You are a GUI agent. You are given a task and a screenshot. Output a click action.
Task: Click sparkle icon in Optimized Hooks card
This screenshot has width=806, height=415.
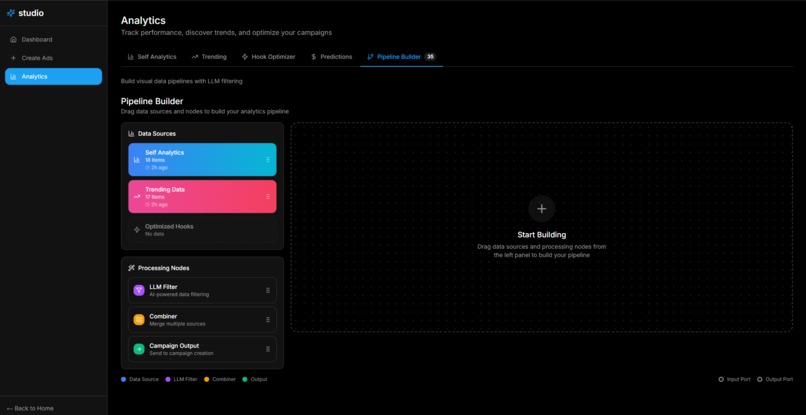[137, 230]
